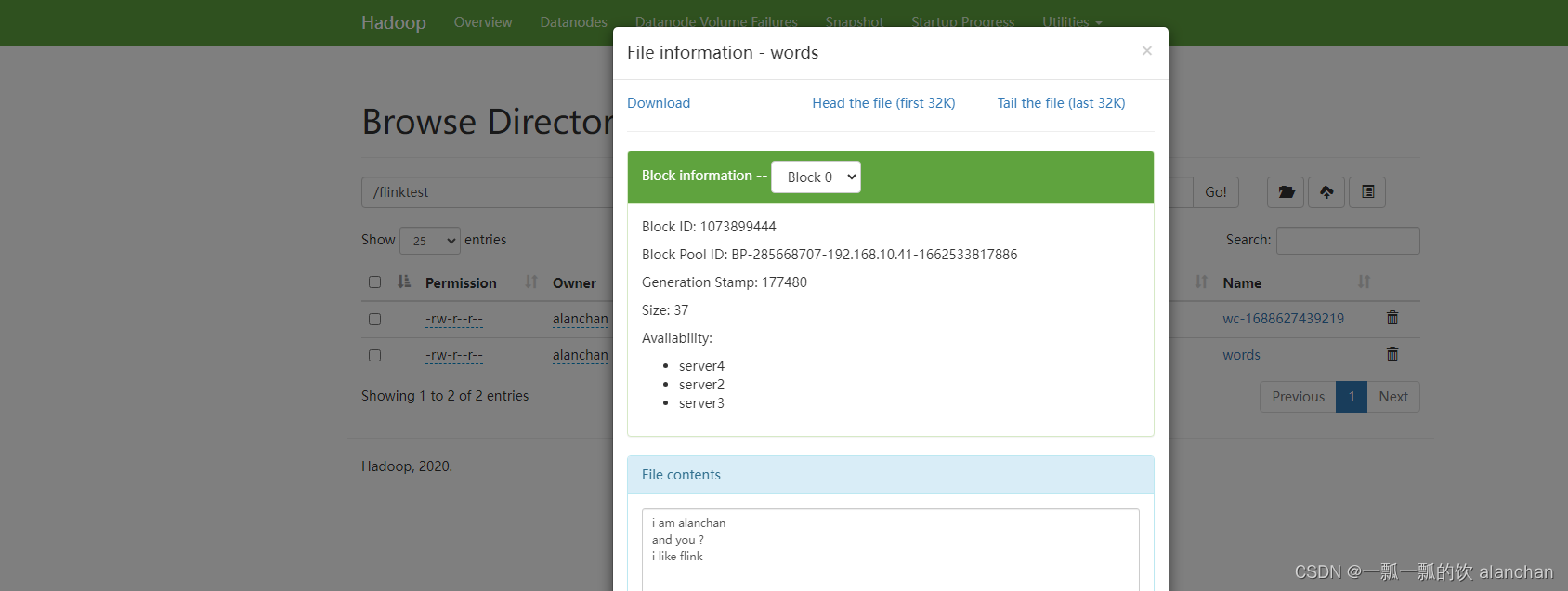Click the sort icon beside the select-all checkbox
The width and height of the screenshot is (1568, 591).
pos(404,282)
